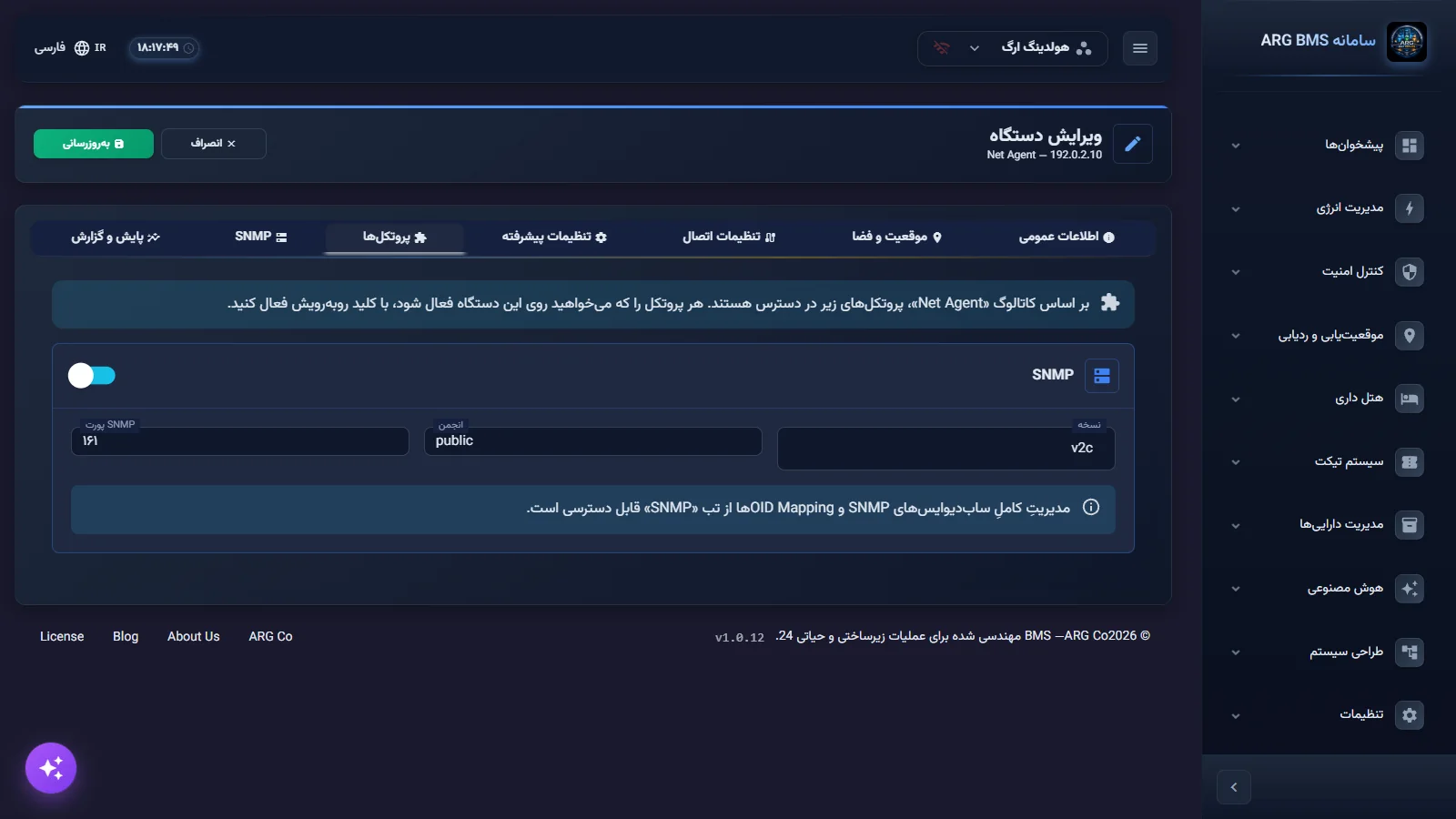Viewport: 1456px width, 819px height.
Task: Click the artificial intelligence sparkle icon in sidebar
Action: click(1410, 589)
